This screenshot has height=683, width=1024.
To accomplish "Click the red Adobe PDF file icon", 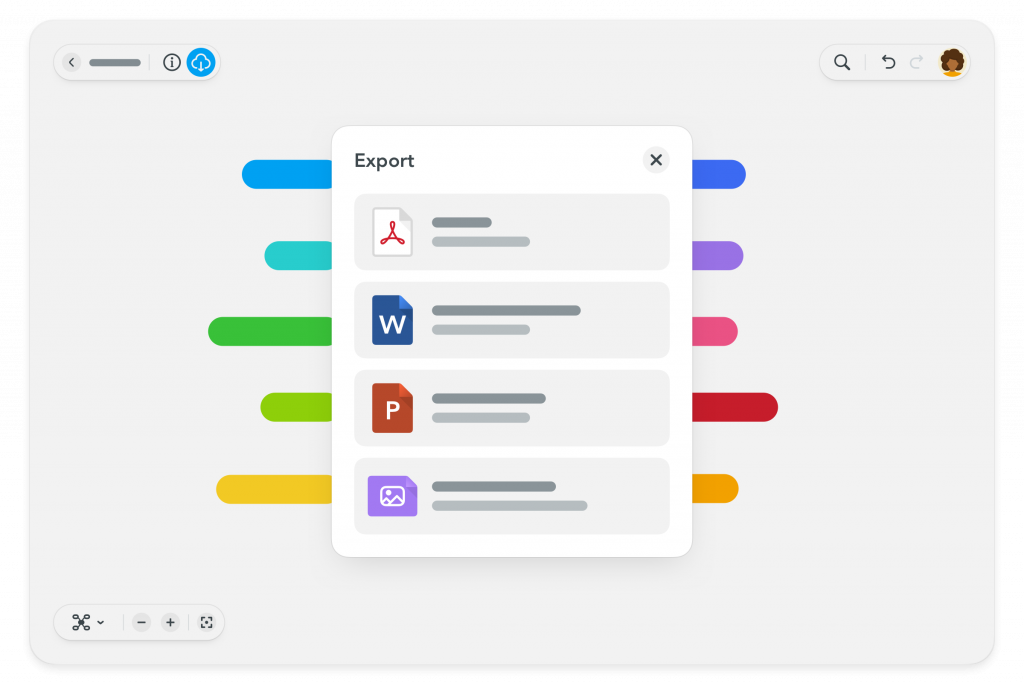I will 392,232.
